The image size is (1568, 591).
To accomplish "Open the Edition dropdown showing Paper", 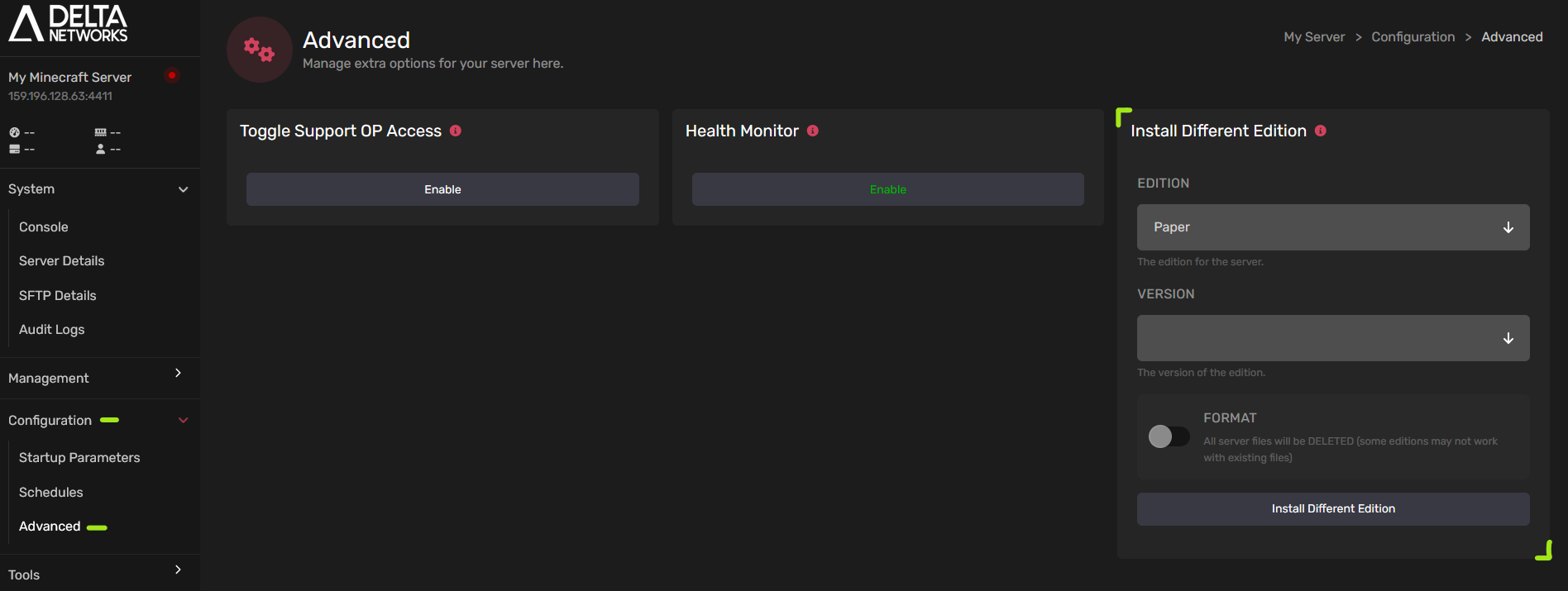I will [1333, 227].
